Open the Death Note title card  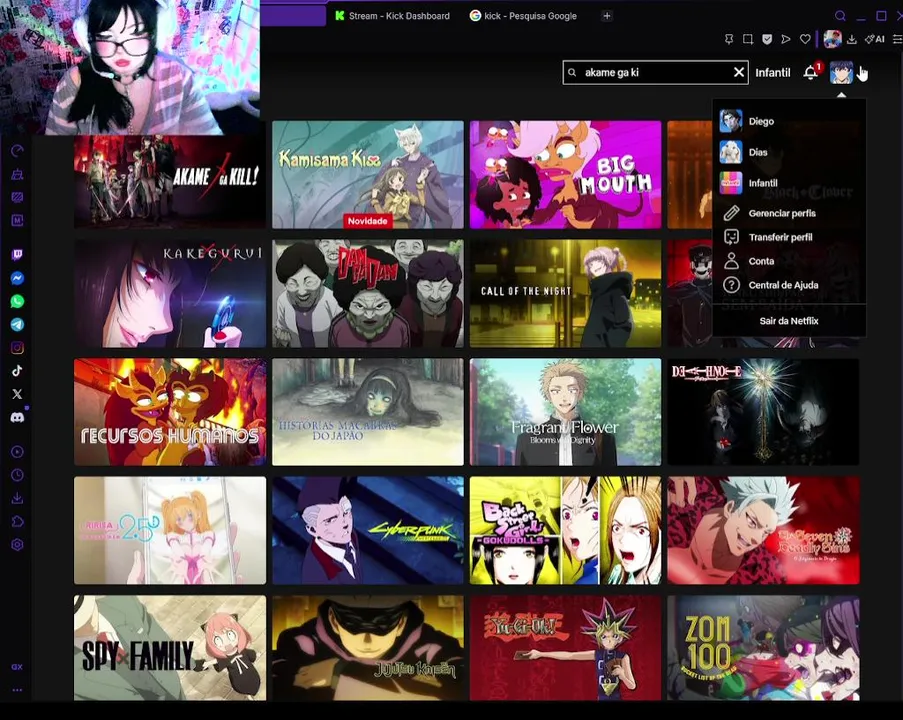(763, 412)
